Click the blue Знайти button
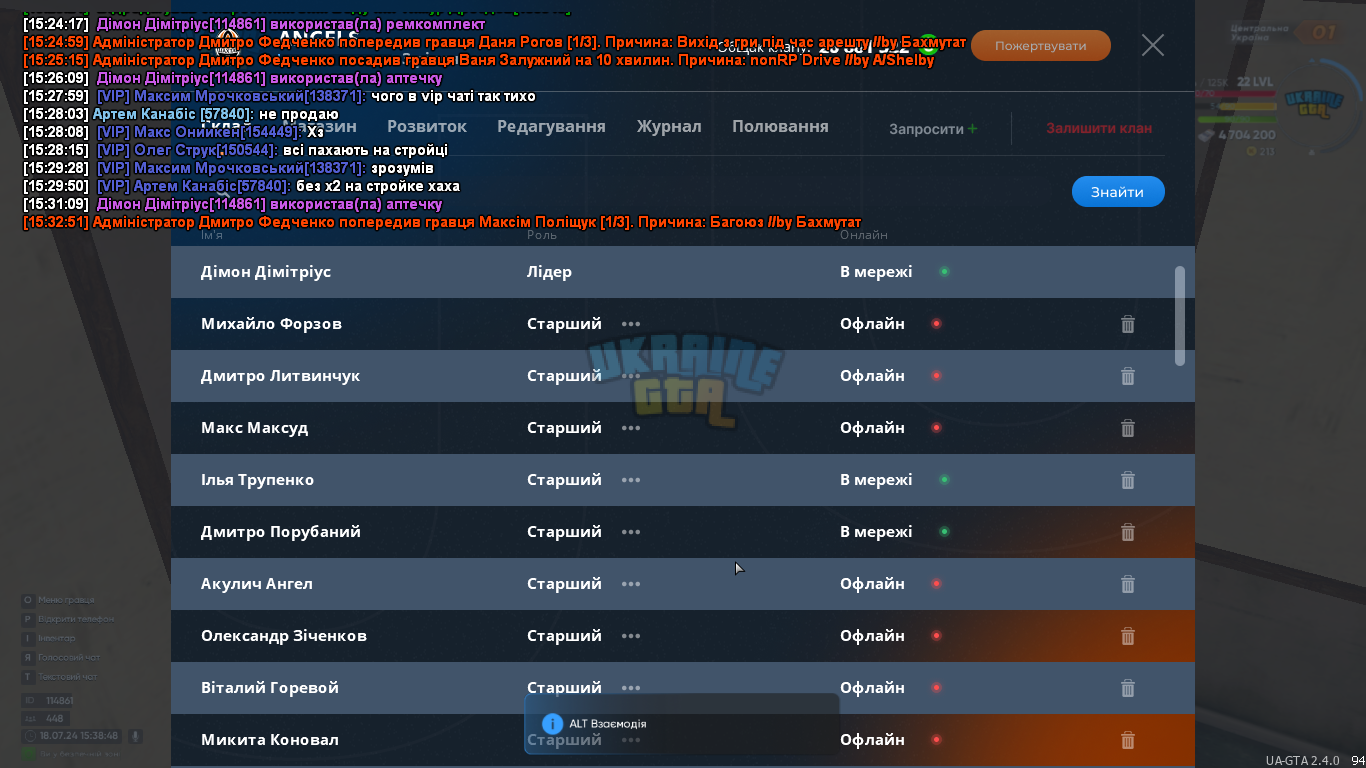This screenshot has height=768, width=1366. [x=1118, y=192]
